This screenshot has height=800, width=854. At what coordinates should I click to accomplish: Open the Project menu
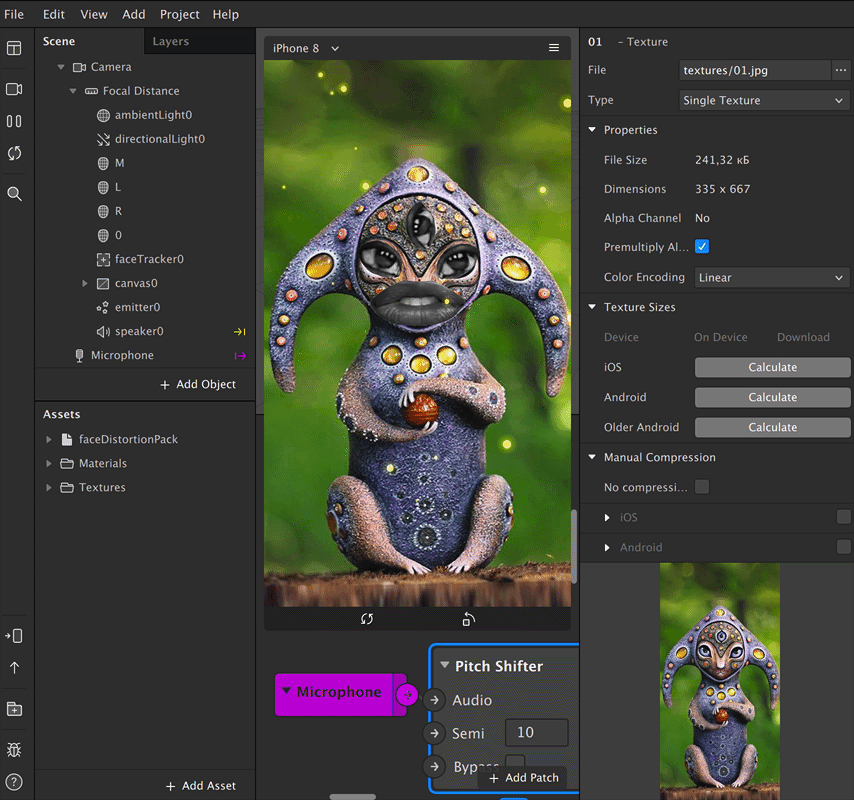[x=179, y=14]
